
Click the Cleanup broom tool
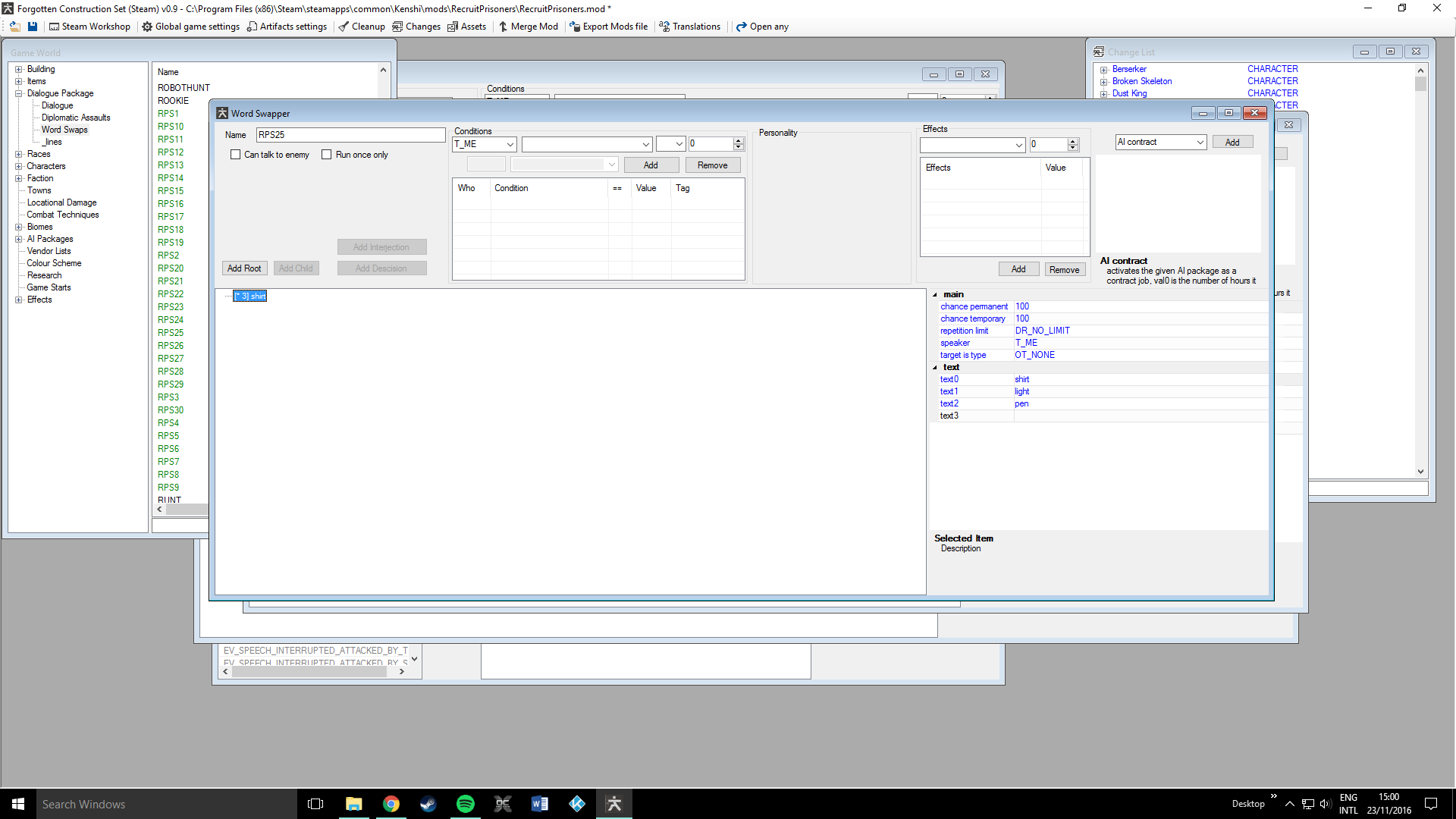362,27
